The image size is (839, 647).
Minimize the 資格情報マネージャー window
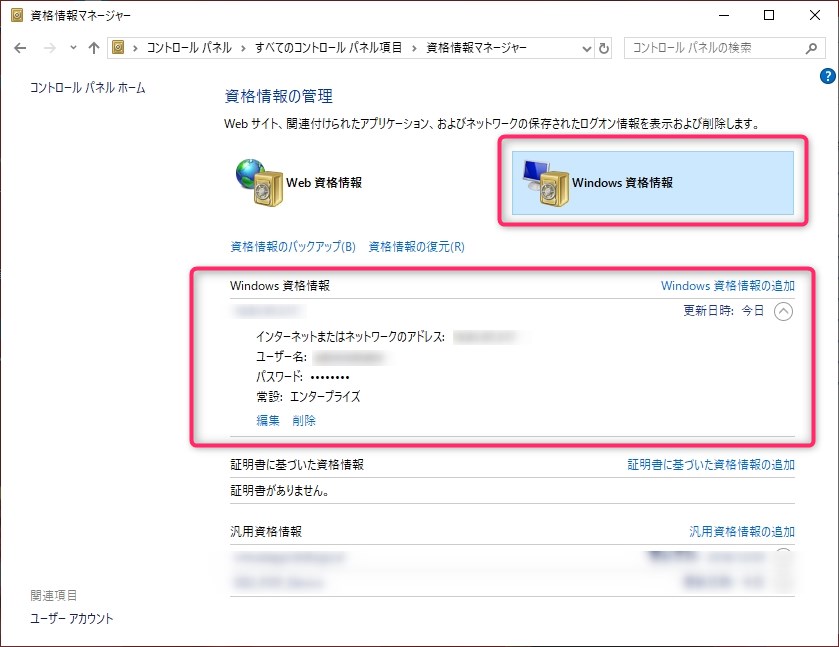[724, 15]
